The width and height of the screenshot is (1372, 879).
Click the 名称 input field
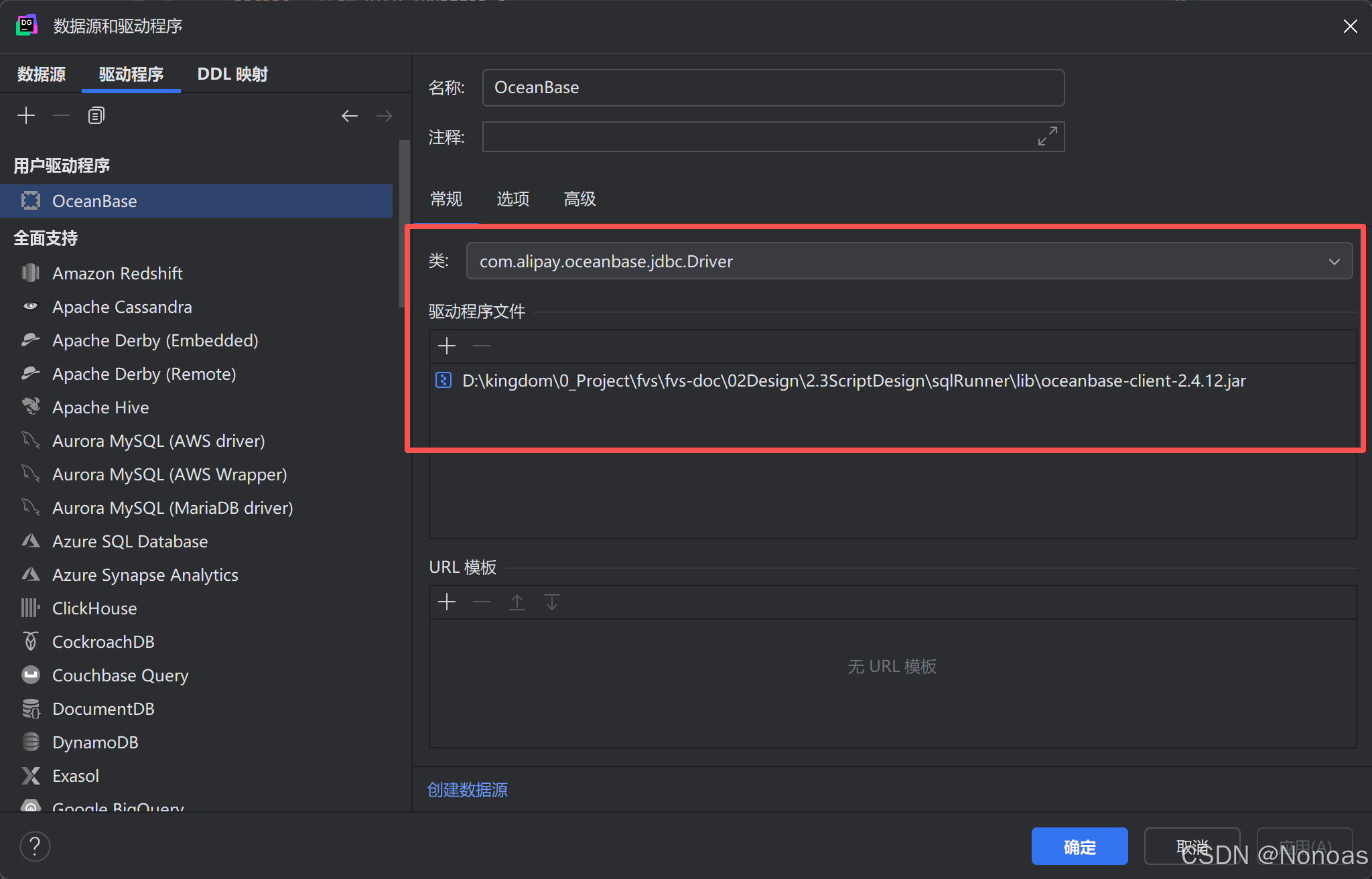772,88
